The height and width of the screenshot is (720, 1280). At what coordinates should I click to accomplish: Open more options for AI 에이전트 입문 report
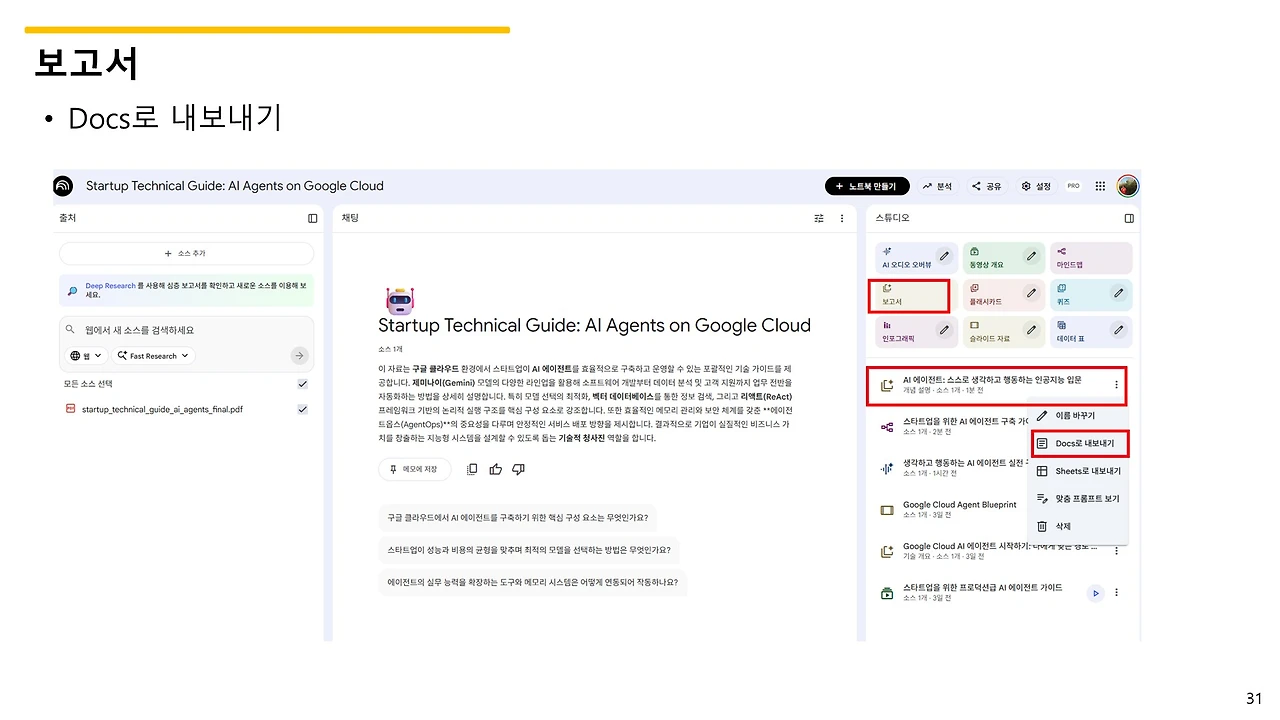[1116, 385]
